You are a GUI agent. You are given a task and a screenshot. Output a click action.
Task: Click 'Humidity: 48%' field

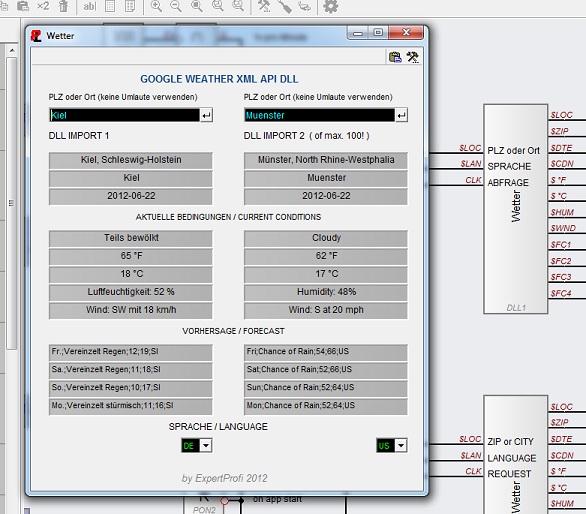coord(326,292)
